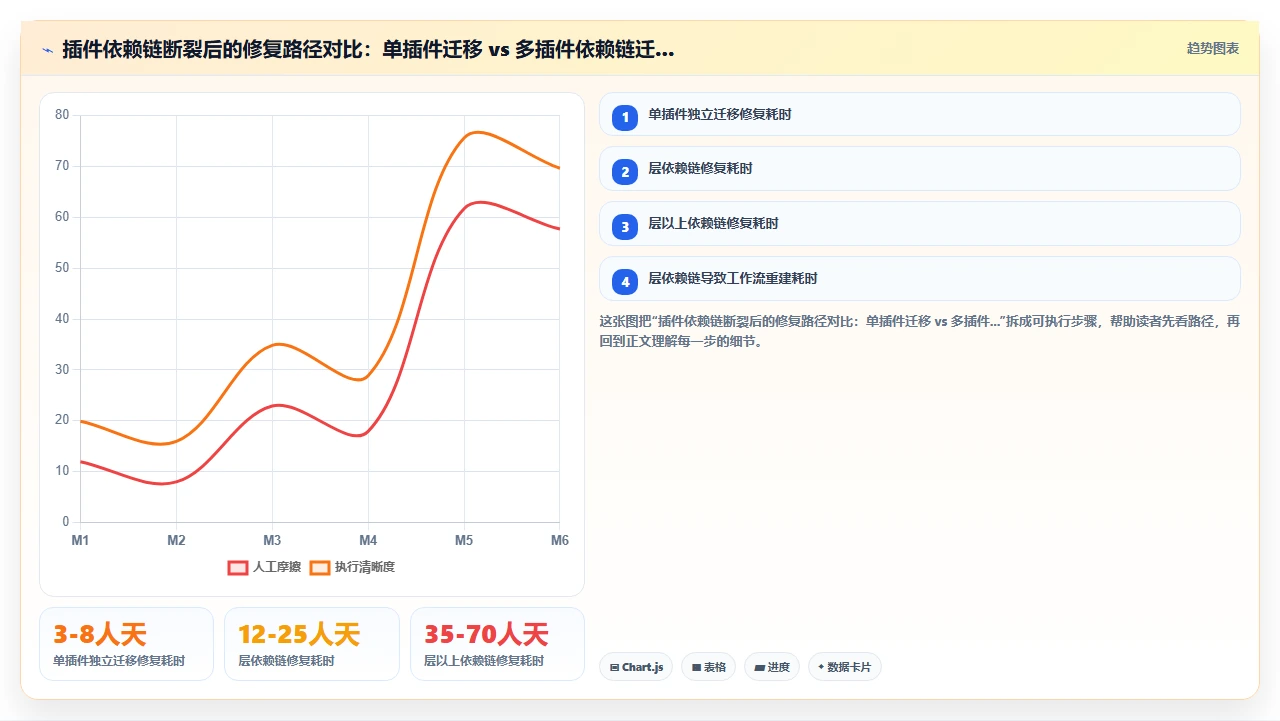Click the number 1 step badge
Viewport: 1280px width, 721px height.
(x=625, y=117)
